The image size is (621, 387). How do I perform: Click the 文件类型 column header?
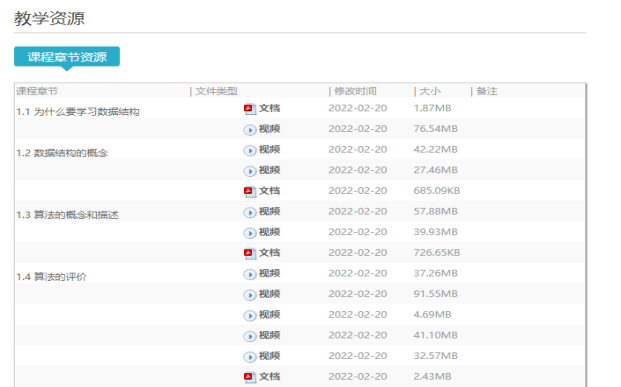(216, 91)
